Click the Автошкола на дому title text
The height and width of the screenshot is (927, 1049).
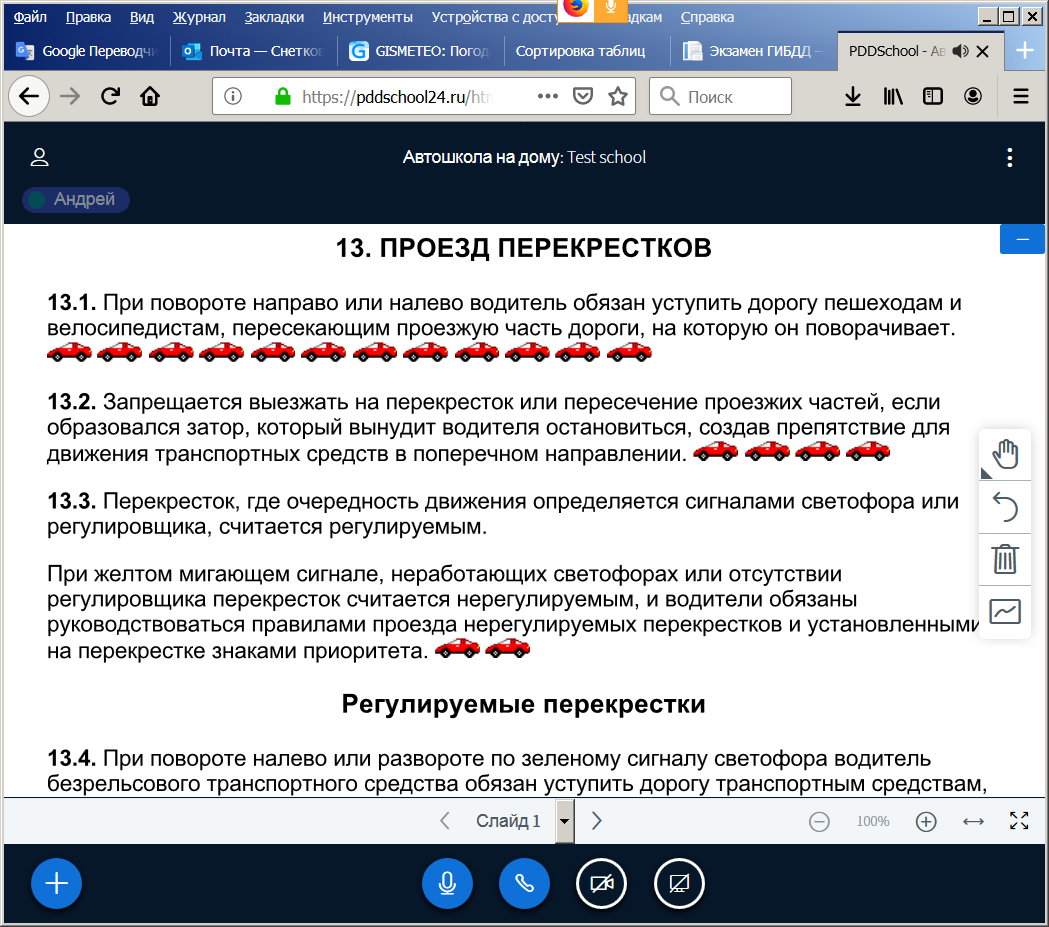coord(482,157)
